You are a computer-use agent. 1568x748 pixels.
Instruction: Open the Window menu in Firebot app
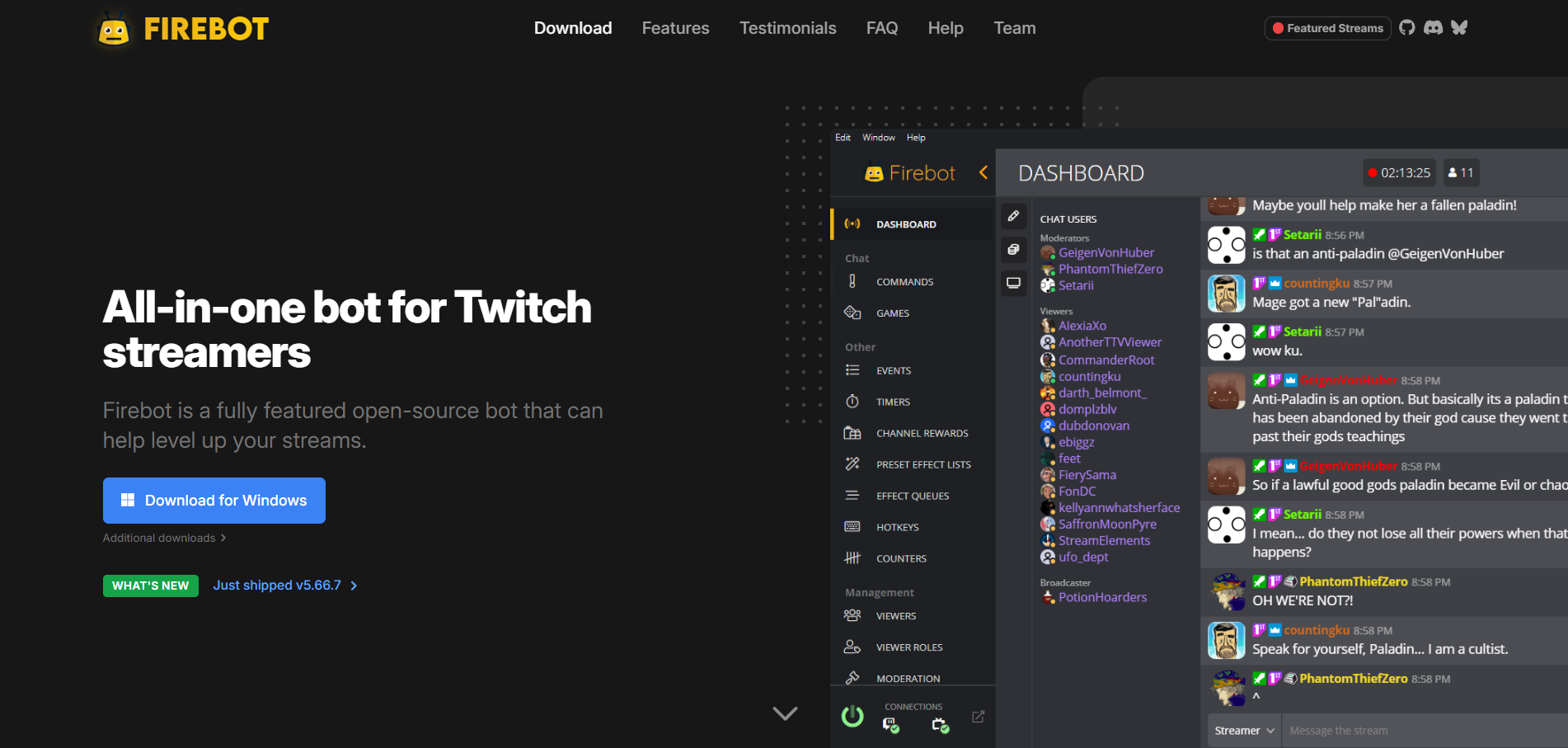tap(879, 138)
